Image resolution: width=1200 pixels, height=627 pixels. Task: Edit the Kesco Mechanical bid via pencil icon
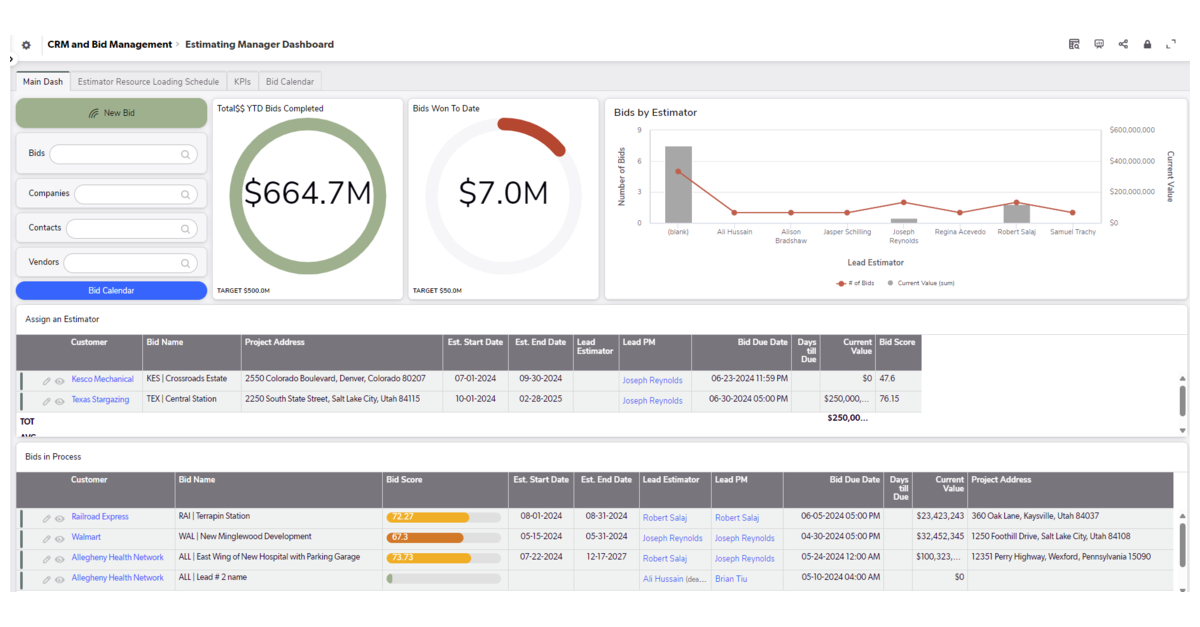tap(45, 380)
